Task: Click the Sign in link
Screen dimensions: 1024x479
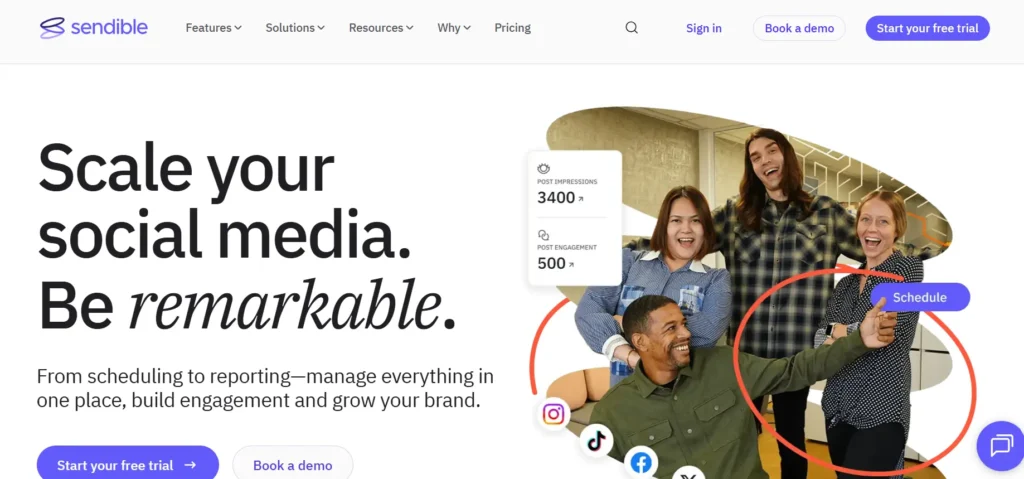Action: (x=704, y=28)
